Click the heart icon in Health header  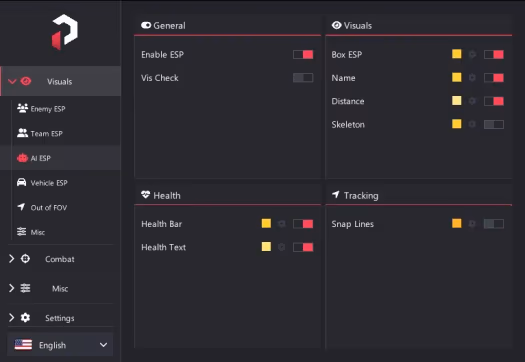coord(146,195)
